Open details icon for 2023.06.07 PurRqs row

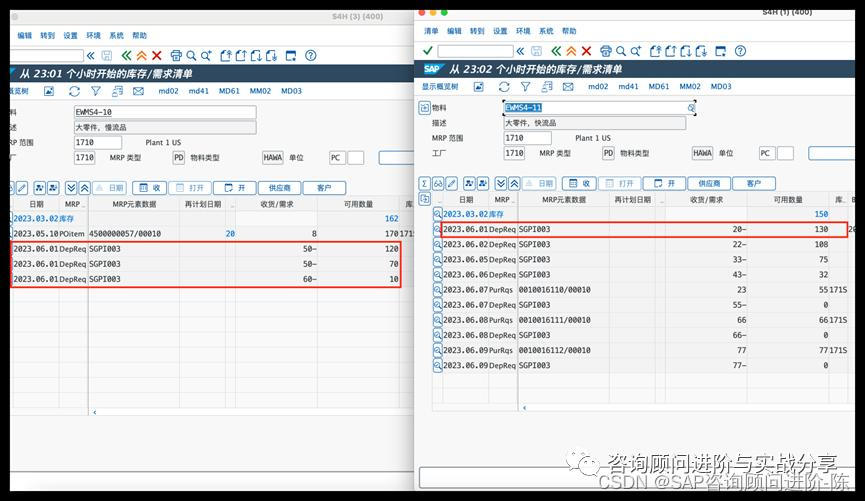point(437,290)
